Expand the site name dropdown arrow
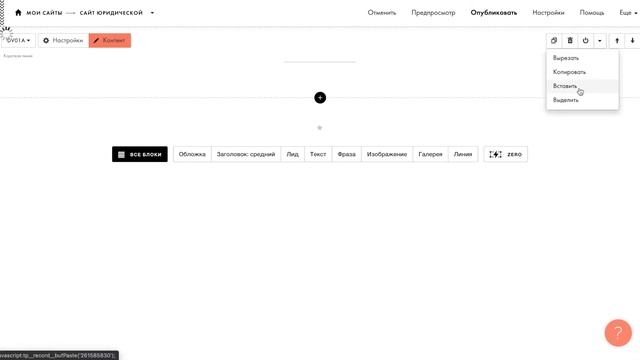The width and height of the screenshot is (640, 360). (x=152, y=13)
